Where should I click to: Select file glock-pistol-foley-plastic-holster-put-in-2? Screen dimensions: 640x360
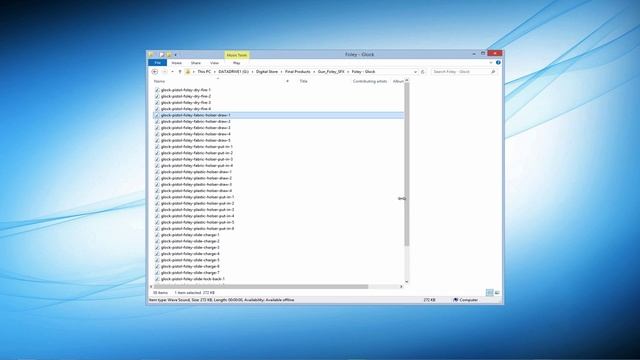[x=198, y=203]
